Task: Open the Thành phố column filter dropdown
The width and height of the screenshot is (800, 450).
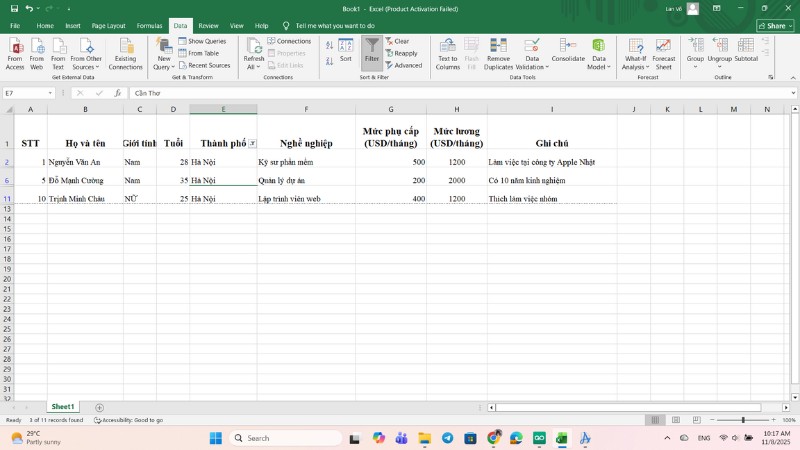Action: coord(252,144)
